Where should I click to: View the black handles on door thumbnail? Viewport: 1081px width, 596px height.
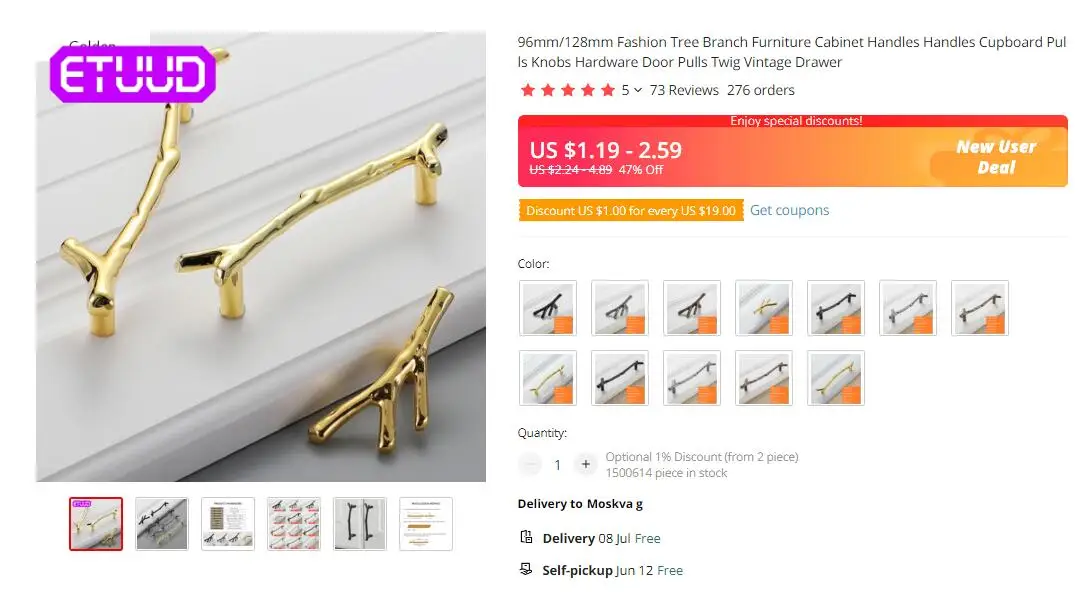tap(360, 524)
